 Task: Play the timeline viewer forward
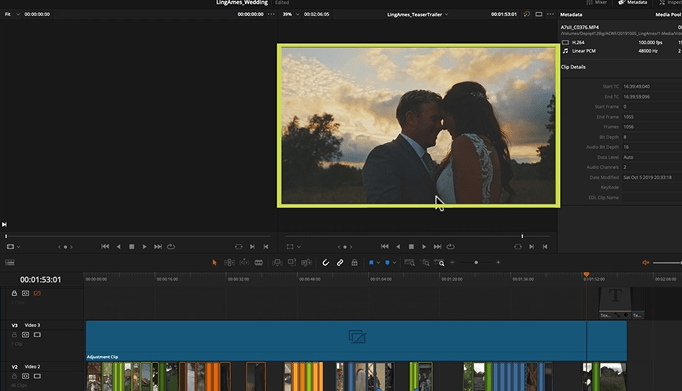[x=424, y=247]
